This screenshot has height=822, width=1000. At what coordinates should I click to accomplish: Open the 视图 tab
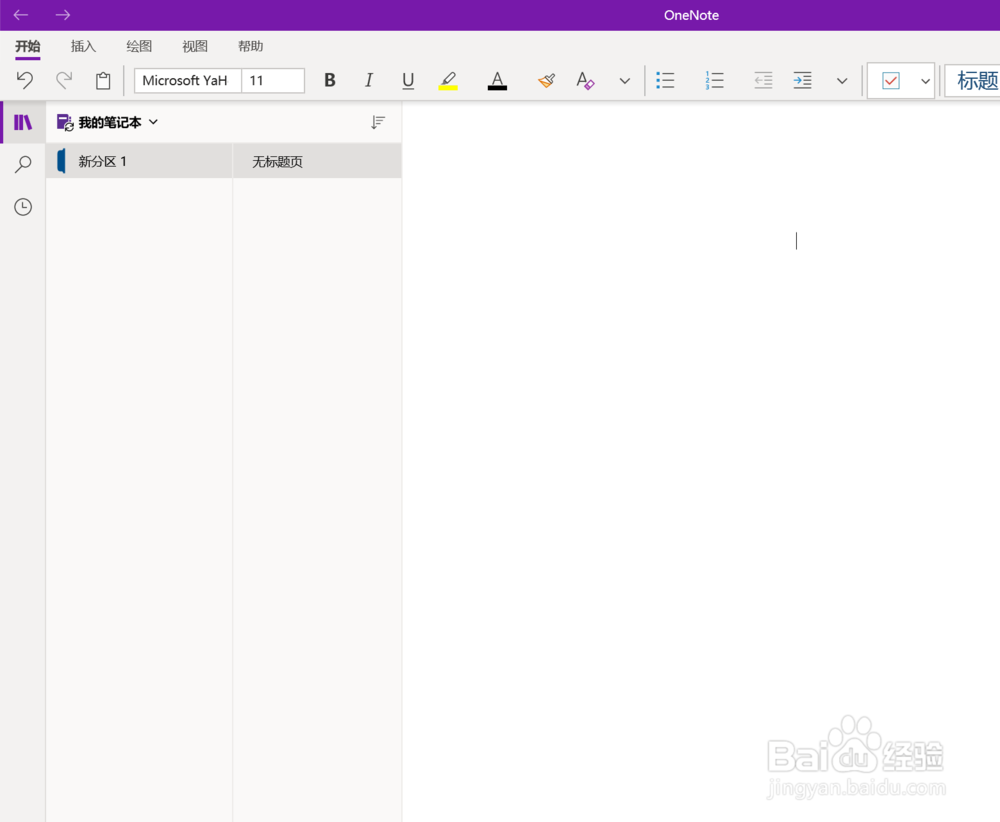(195, 47)
